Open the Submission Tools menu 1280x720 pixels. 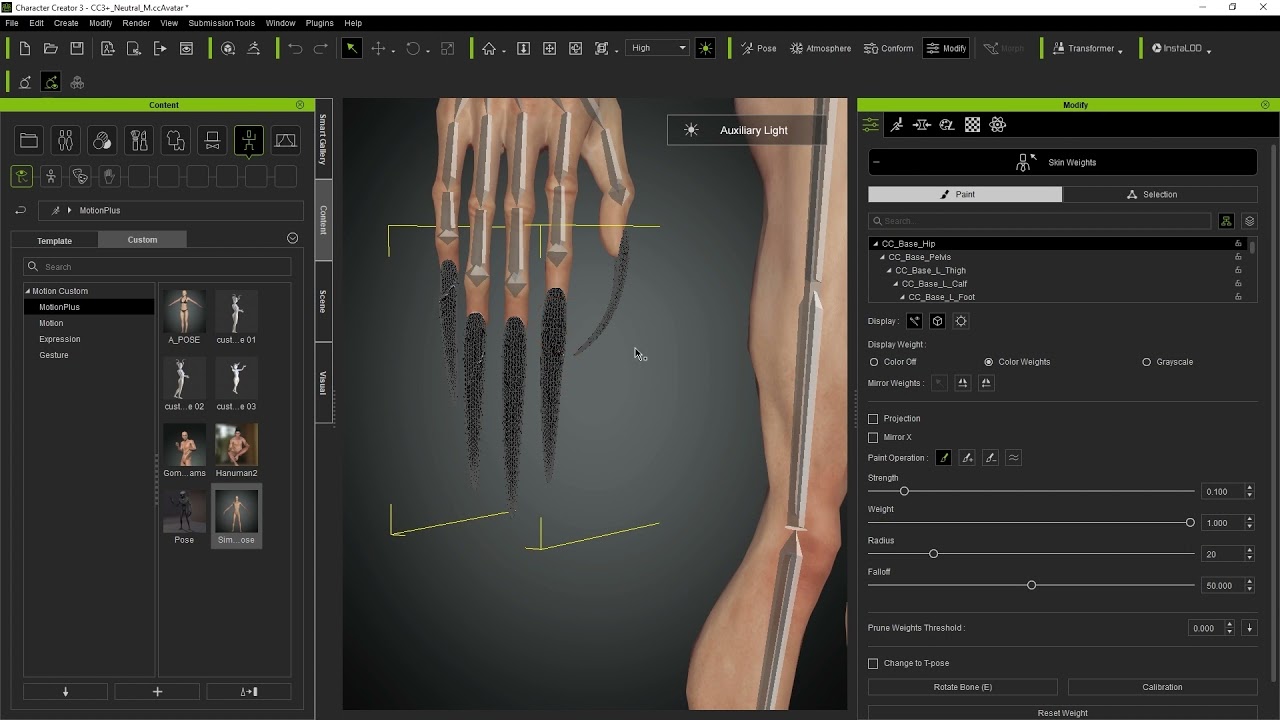221,23
